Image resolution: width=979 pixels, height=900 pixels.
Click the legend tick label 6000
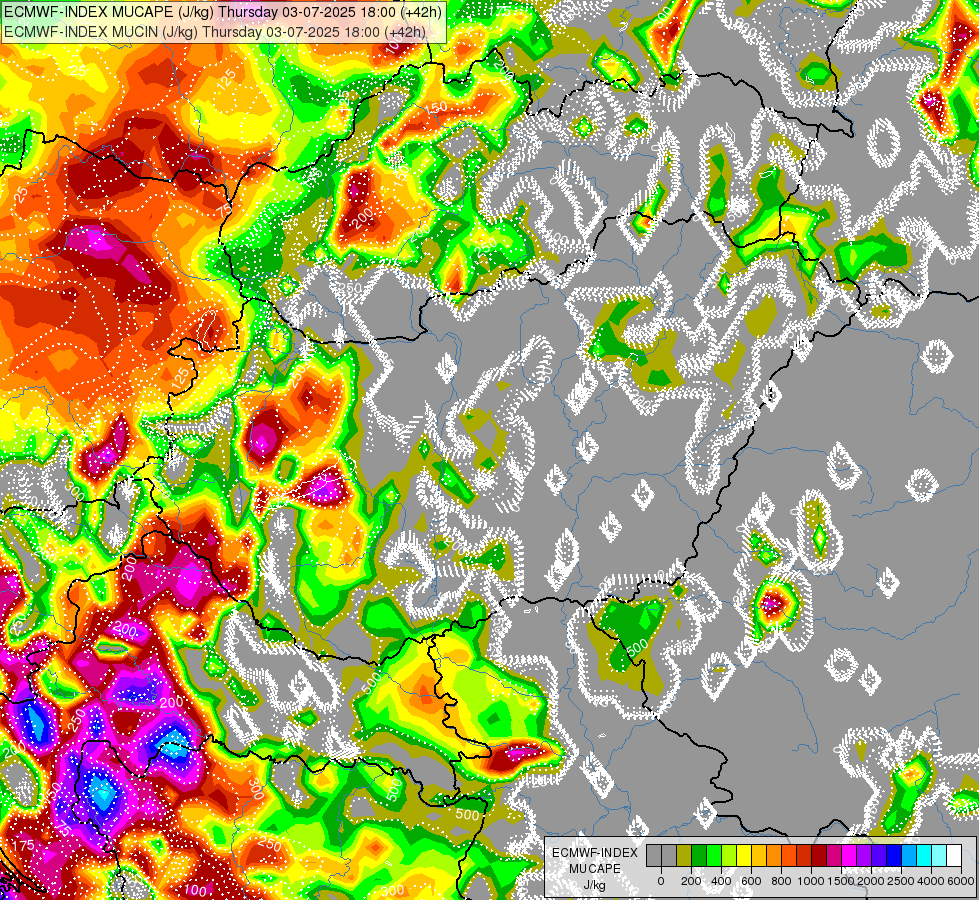coord(962,881)
